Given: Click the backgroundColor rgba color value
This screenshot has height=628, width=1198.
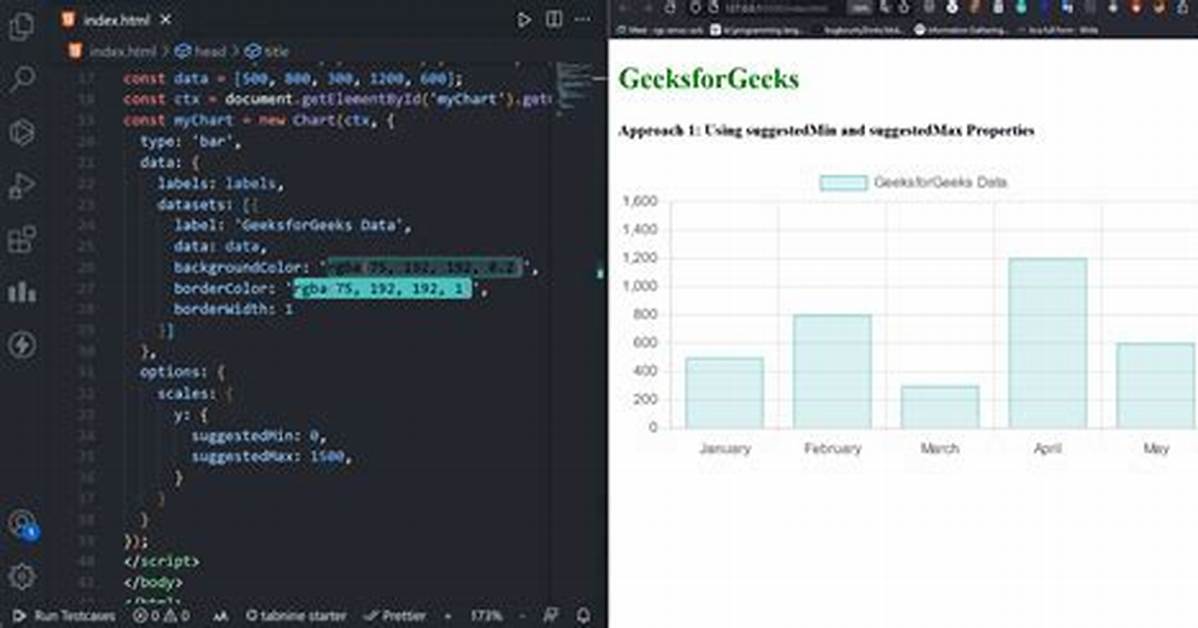Looking at the screenshot, I should pyautogui.click(x=425, y=267).
